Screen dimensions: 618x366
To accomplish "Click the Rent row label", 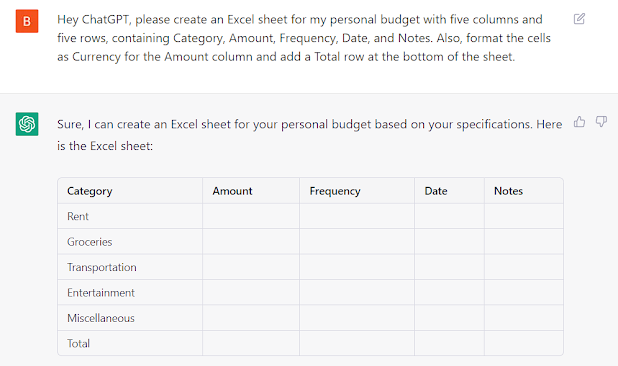I will click(x=78, y=216).
